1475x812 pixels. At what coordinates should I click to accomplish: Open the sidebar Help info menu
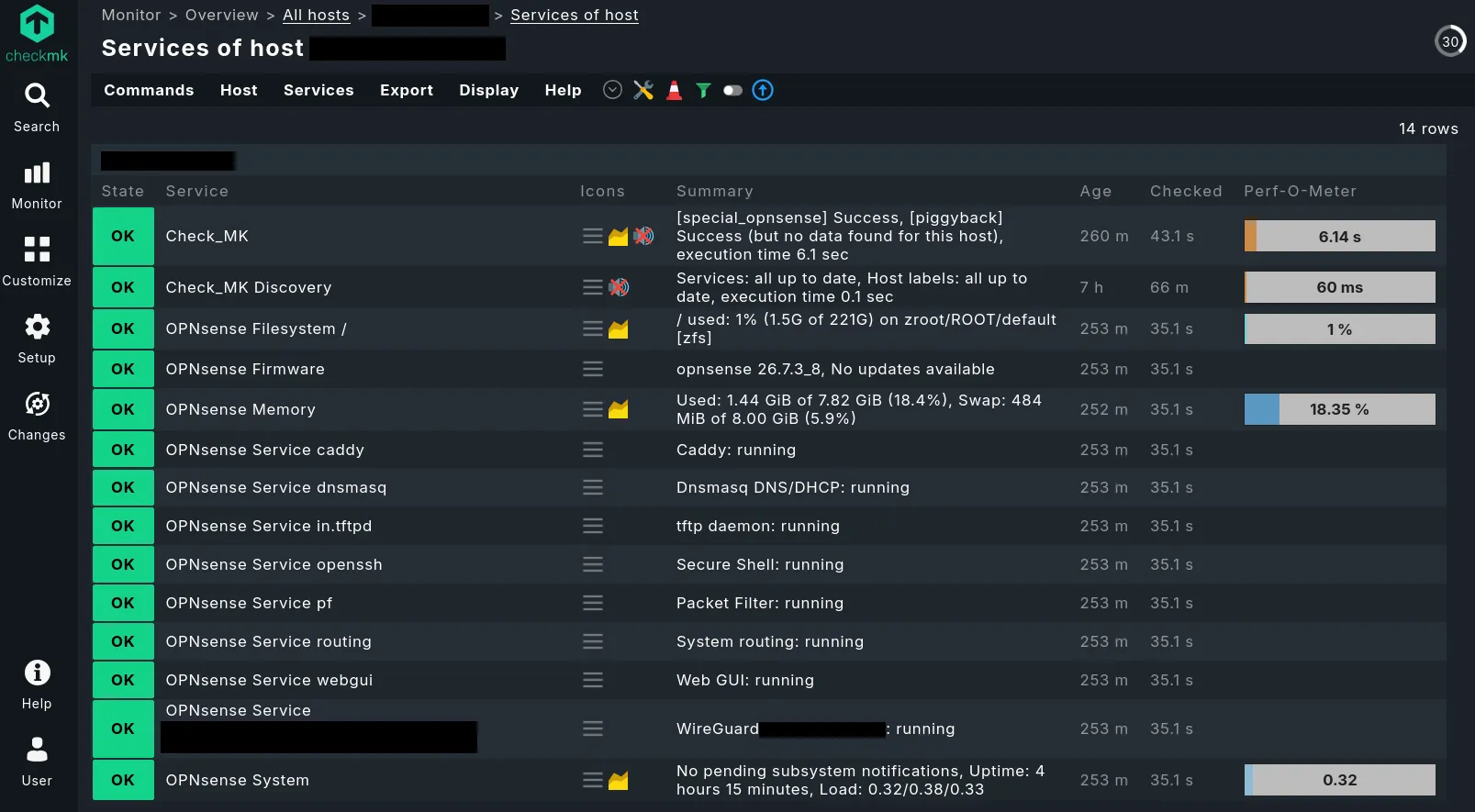coord(37,684)
